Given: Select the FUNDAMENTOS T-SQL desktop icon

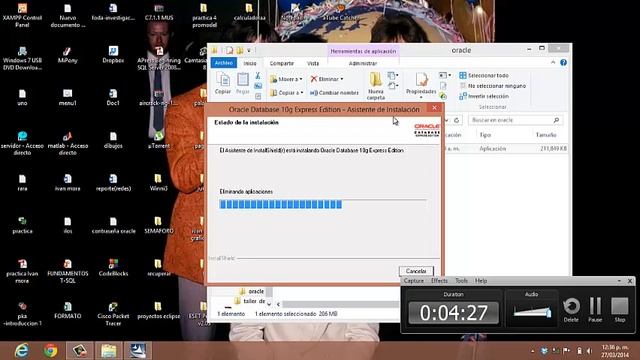Looking at the screenshot, I should (67, 271).
